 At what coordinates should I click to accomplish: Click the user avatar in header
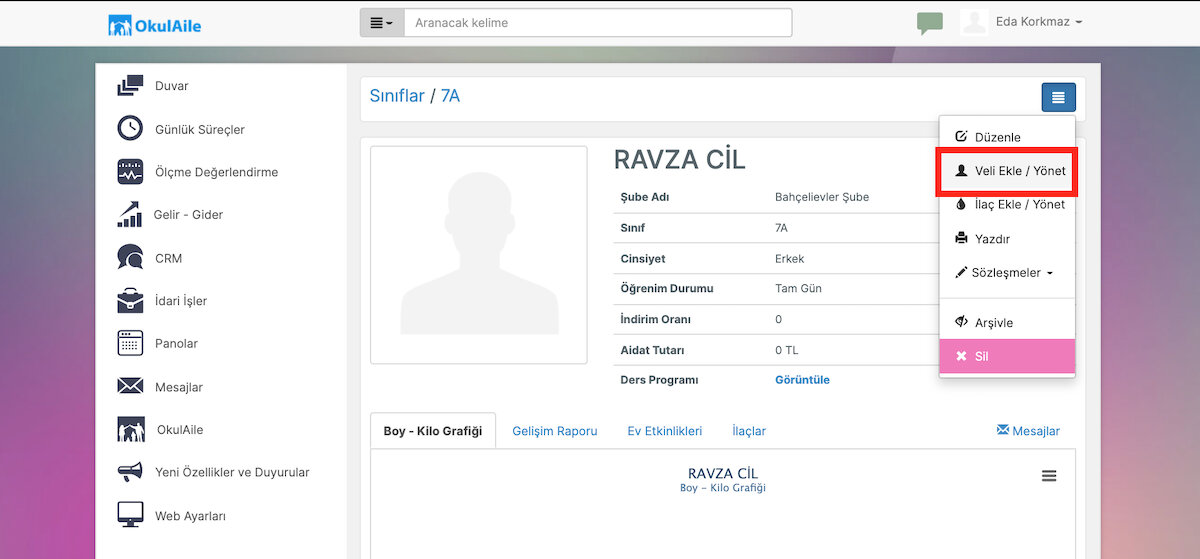pos(974,22)
